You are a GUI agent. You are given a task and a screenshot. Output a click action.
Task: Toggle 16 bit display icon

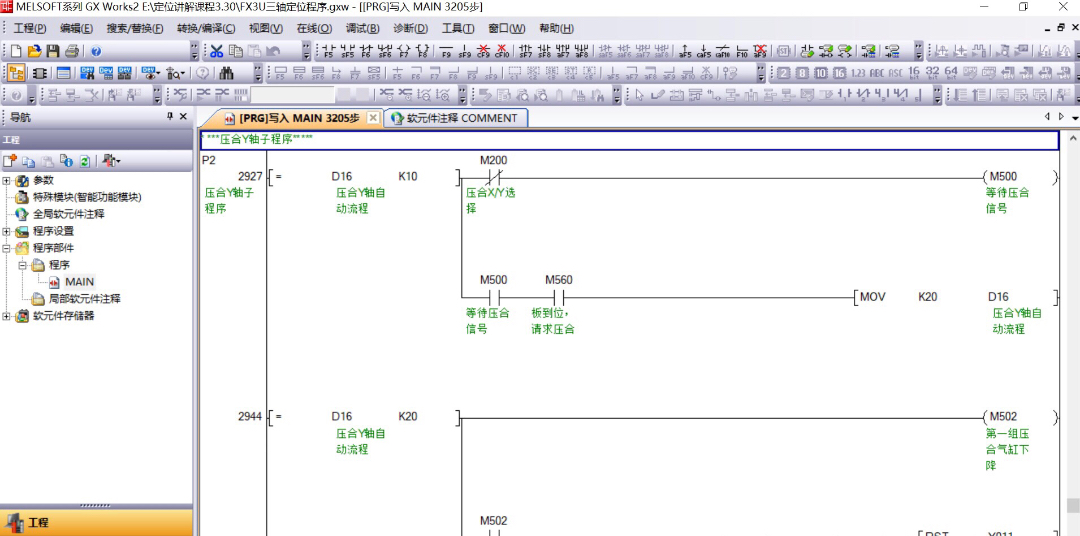[914, 73]
